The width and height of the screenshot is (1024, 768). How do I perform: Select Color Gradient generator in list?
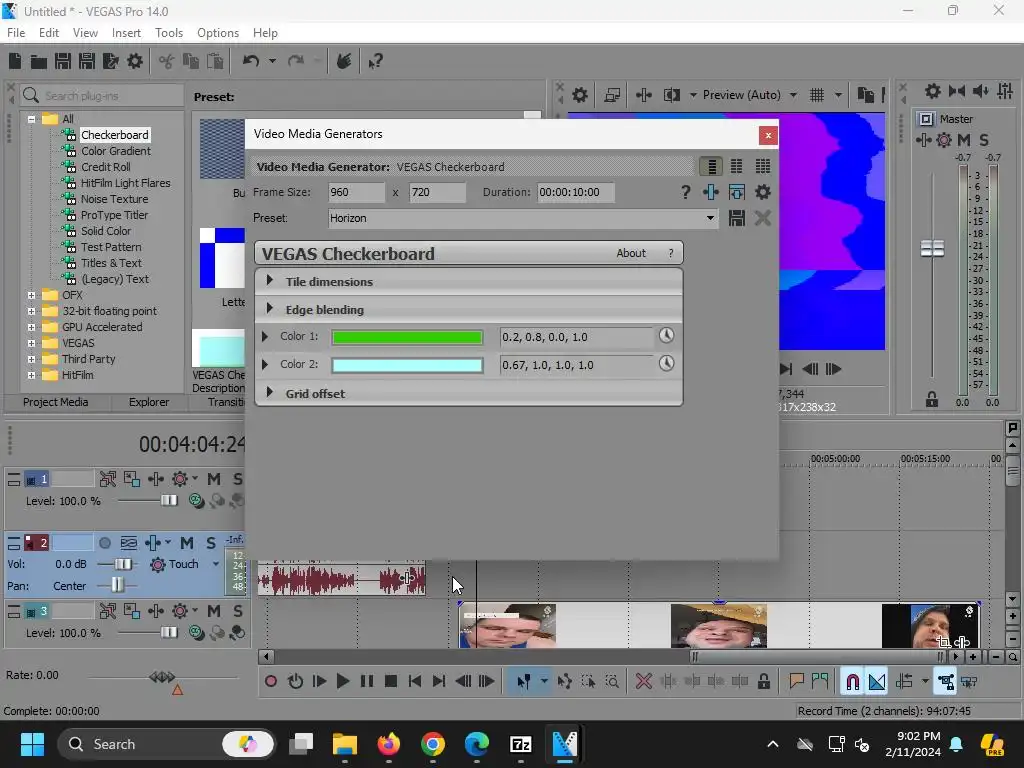pos(116,151)
